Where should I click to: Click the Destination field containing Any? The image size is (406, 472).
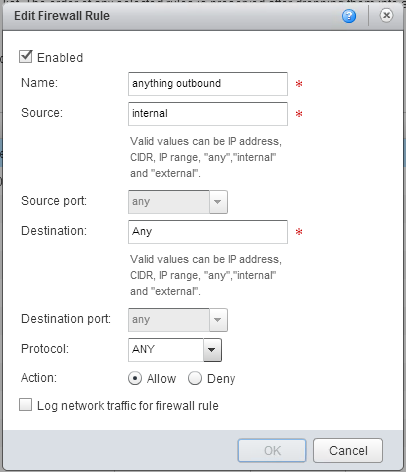tap(208, 232)
